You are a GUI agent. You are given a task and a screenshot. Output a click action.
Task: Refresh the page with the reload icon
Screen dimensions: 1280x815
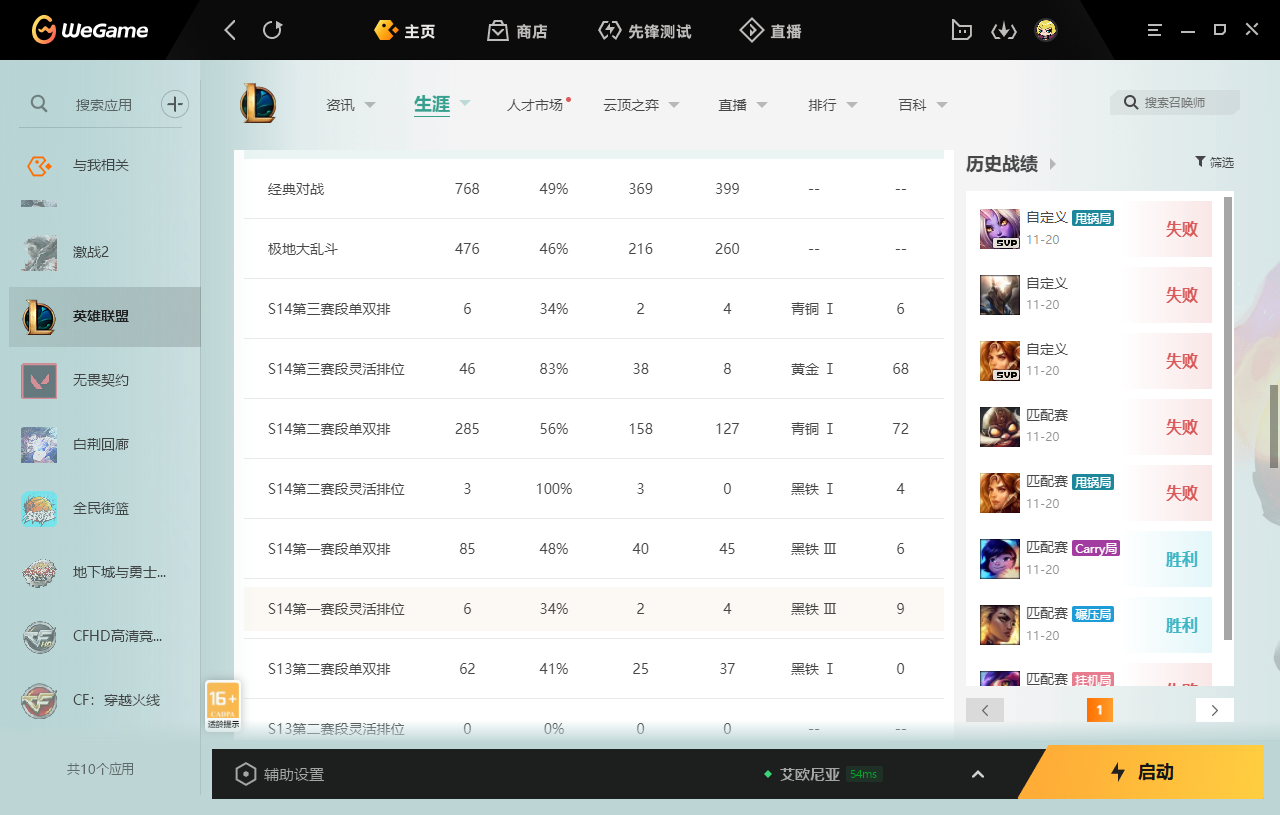[272, 30]
